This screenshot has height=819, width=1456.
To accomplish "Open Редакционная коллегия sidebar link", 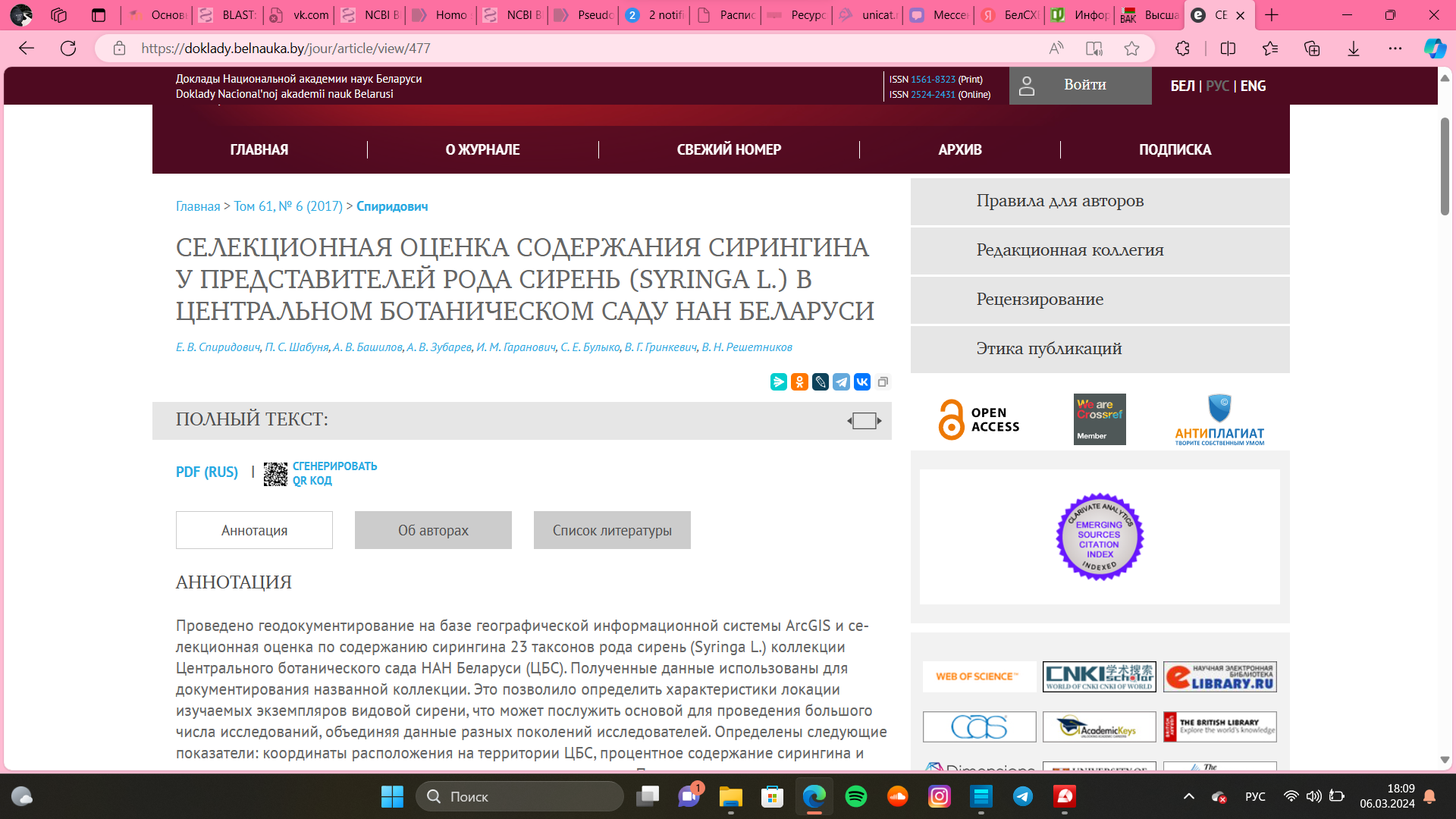I will point(1100,251).
